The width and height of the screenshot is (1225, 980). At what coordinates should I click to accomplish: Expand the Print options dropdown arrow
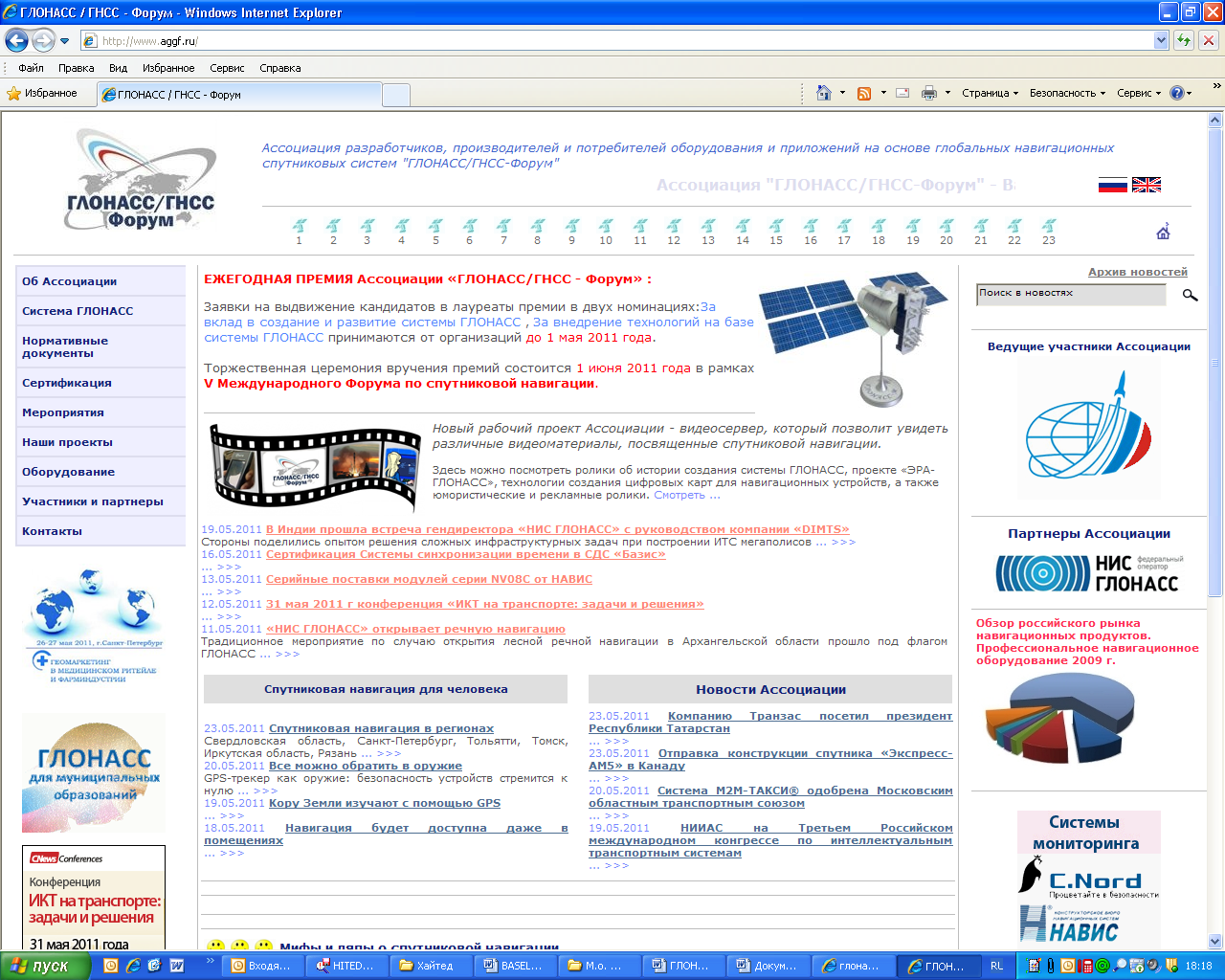click(947, 93)
